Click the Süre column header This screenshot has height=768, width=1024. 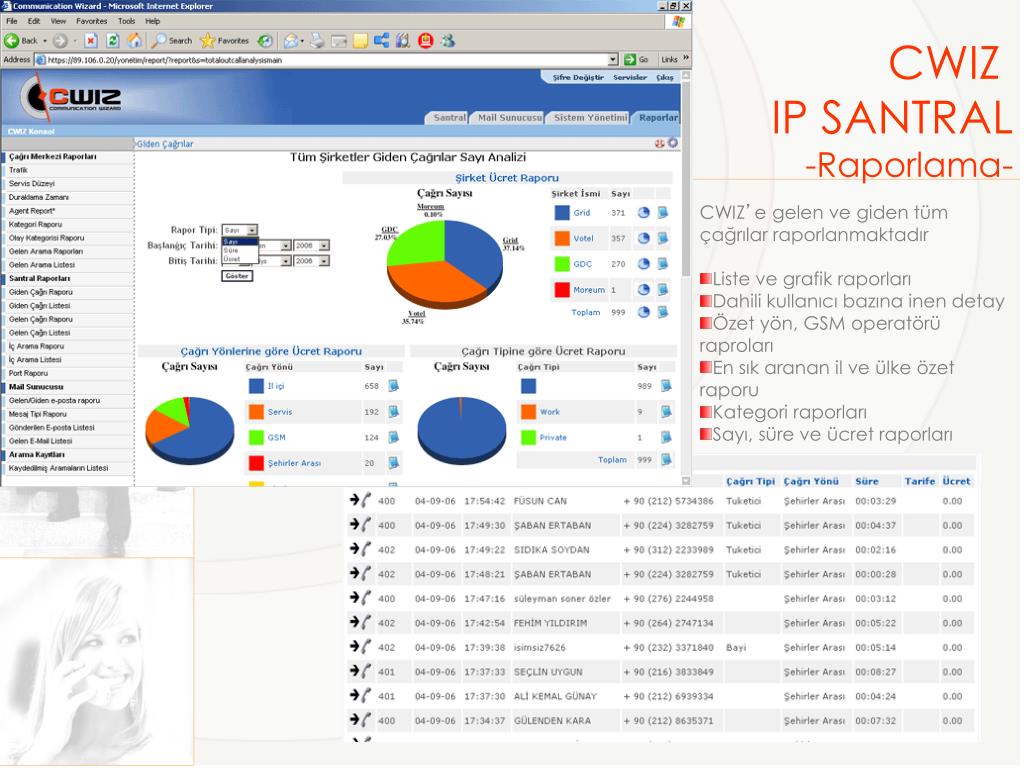pos(867,481)
